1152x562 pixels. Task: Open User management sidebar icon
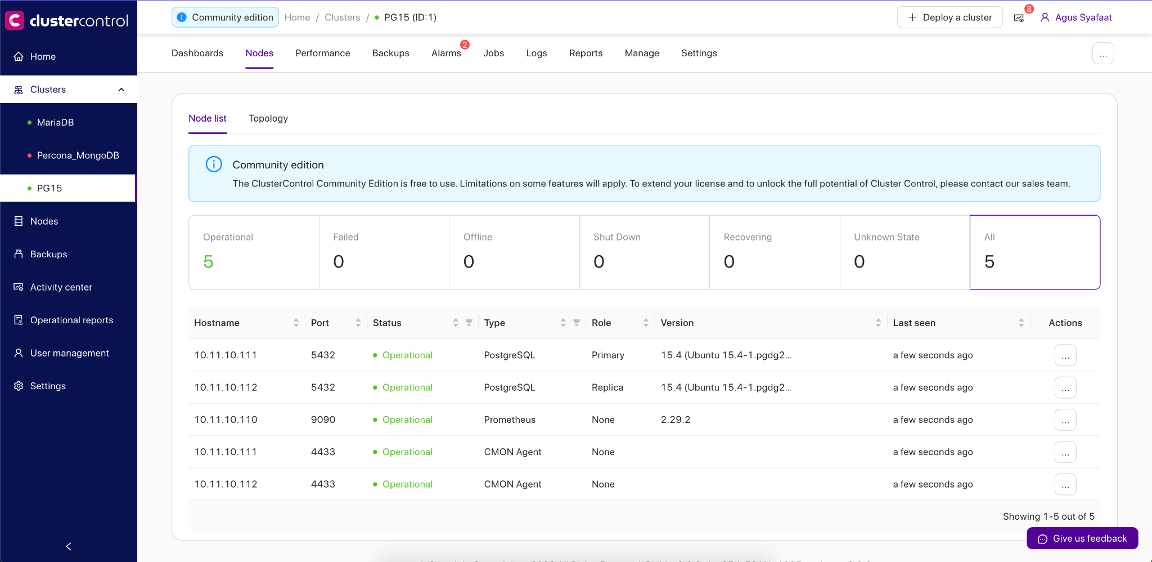(x=18, y=353)
